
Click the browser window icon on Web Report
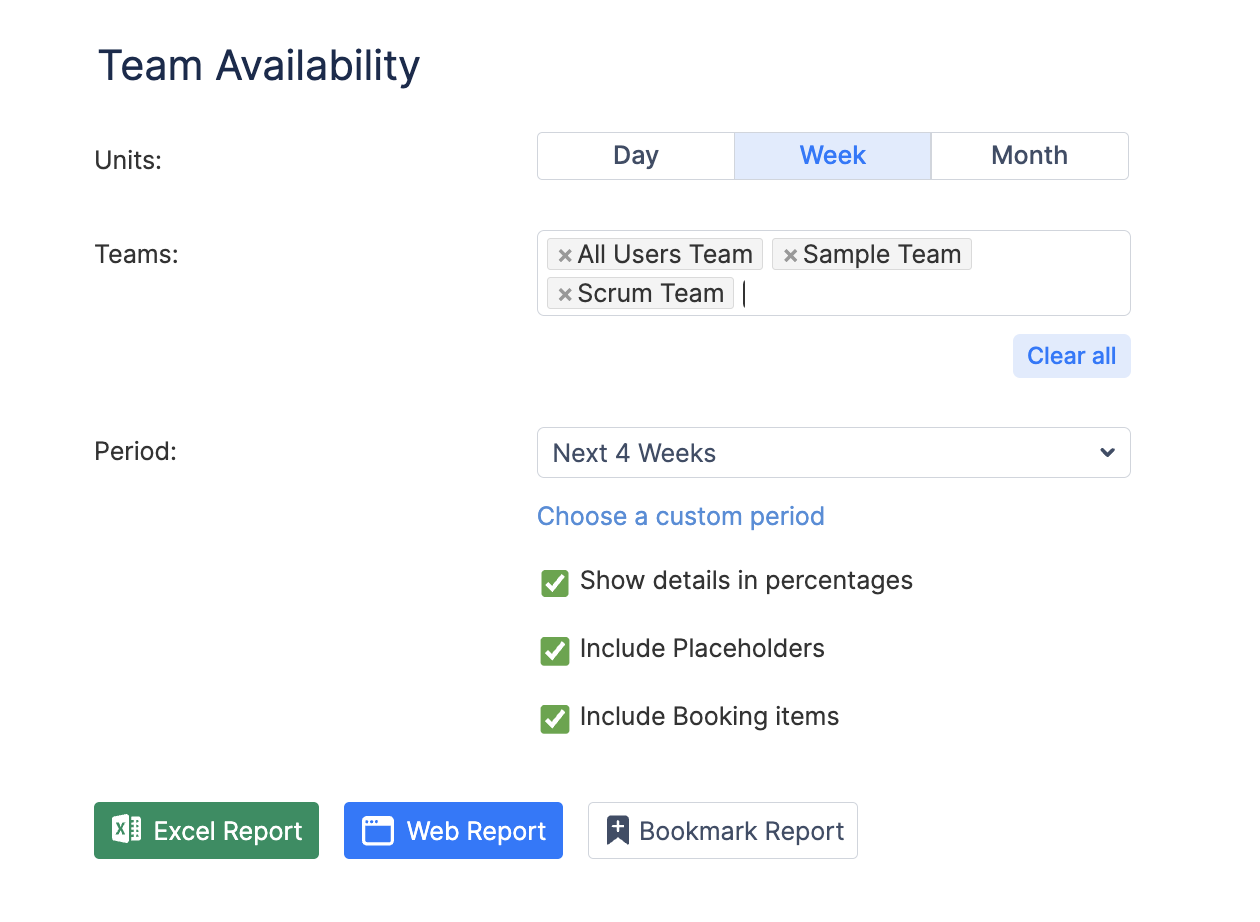click(x=377, y=831)
